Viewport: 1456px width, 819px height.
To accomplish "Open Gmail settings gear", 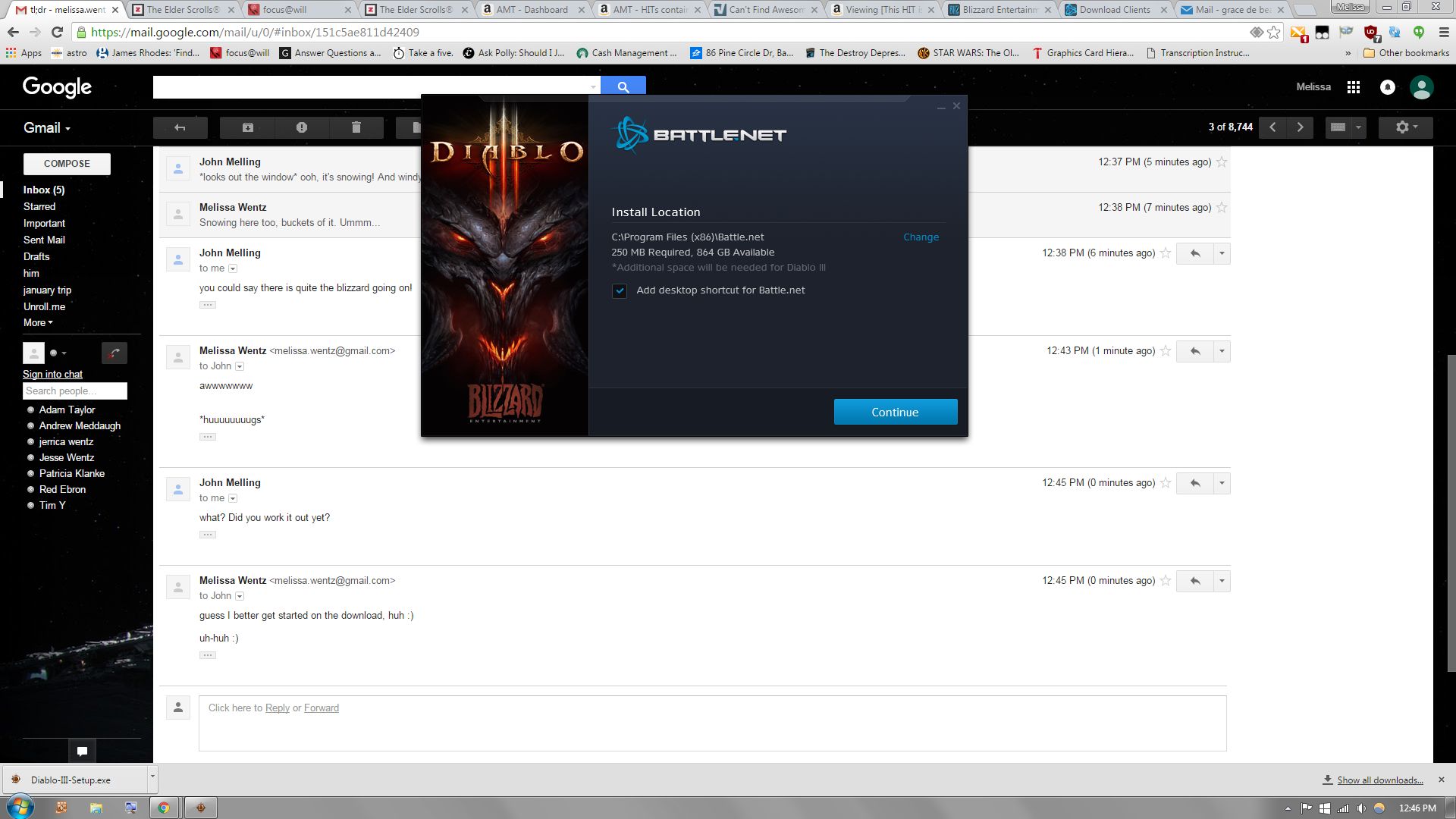I will click(x=1406, y=127).
